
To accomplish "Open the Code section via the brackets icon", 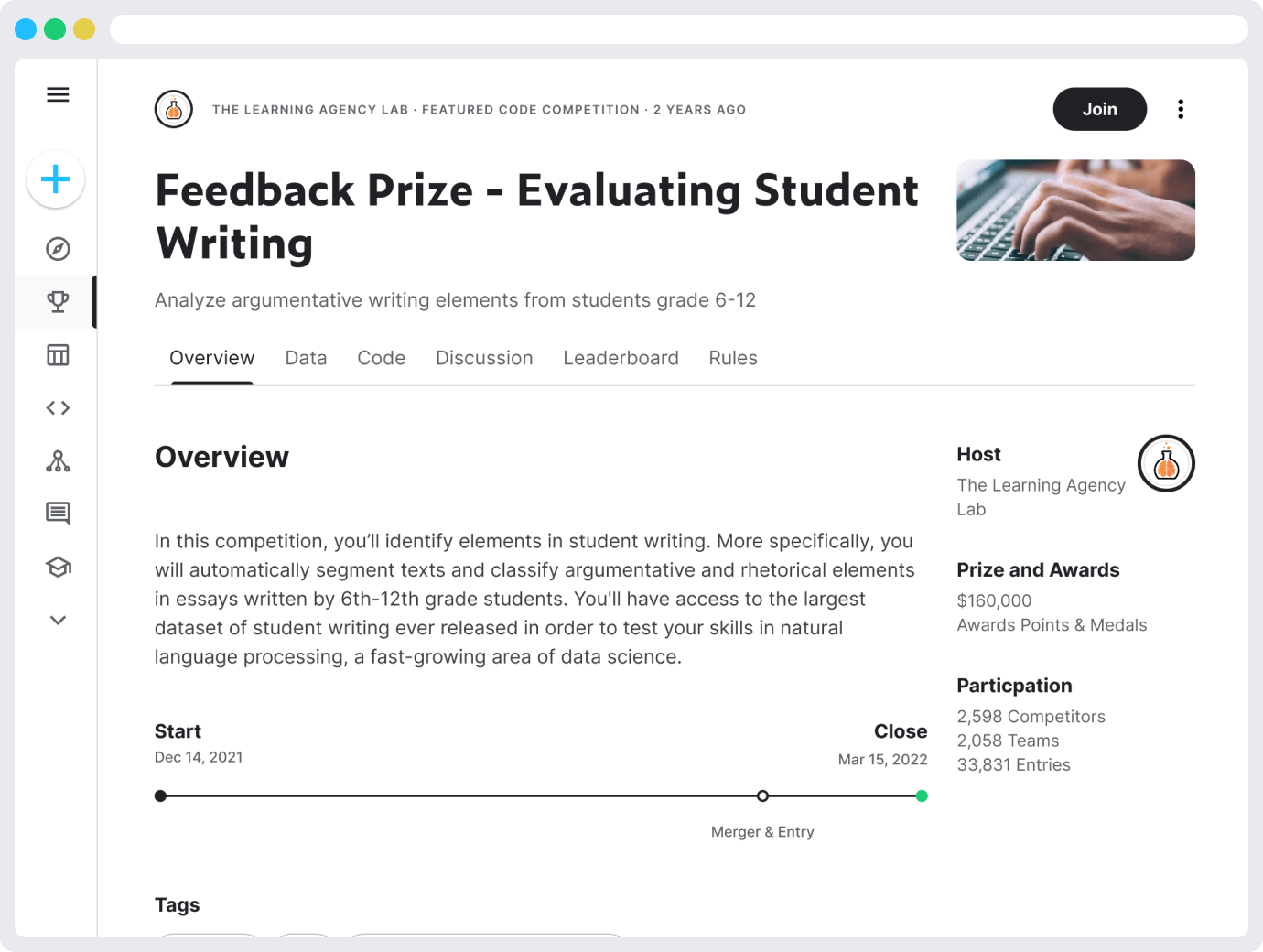I will click(57, 408).
